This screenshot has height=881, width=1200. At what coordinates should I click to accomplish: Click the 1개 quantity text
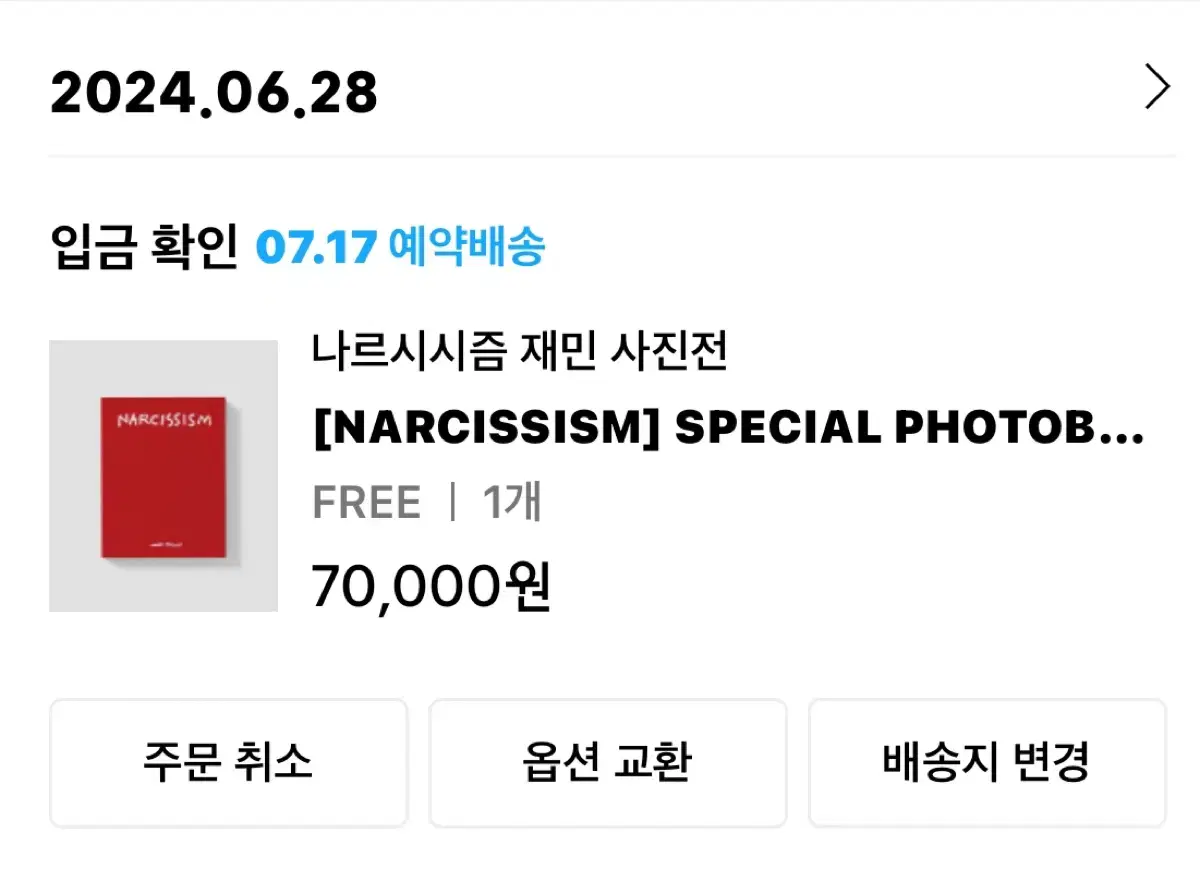[512, 502]
